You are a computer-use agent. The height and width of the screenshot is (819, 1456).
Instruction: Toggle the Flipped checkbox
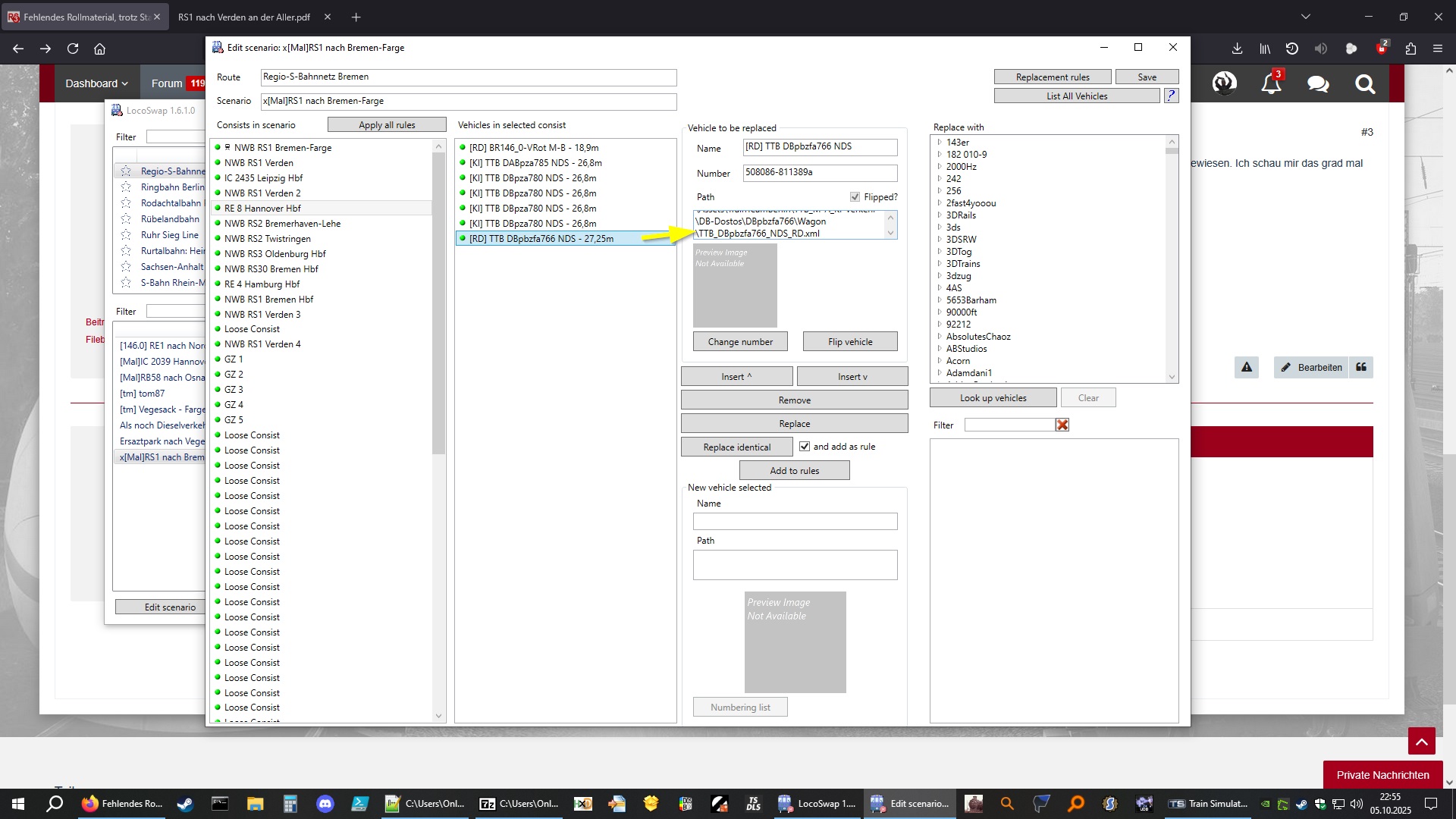pyautogui.click(x=855, y=197)
